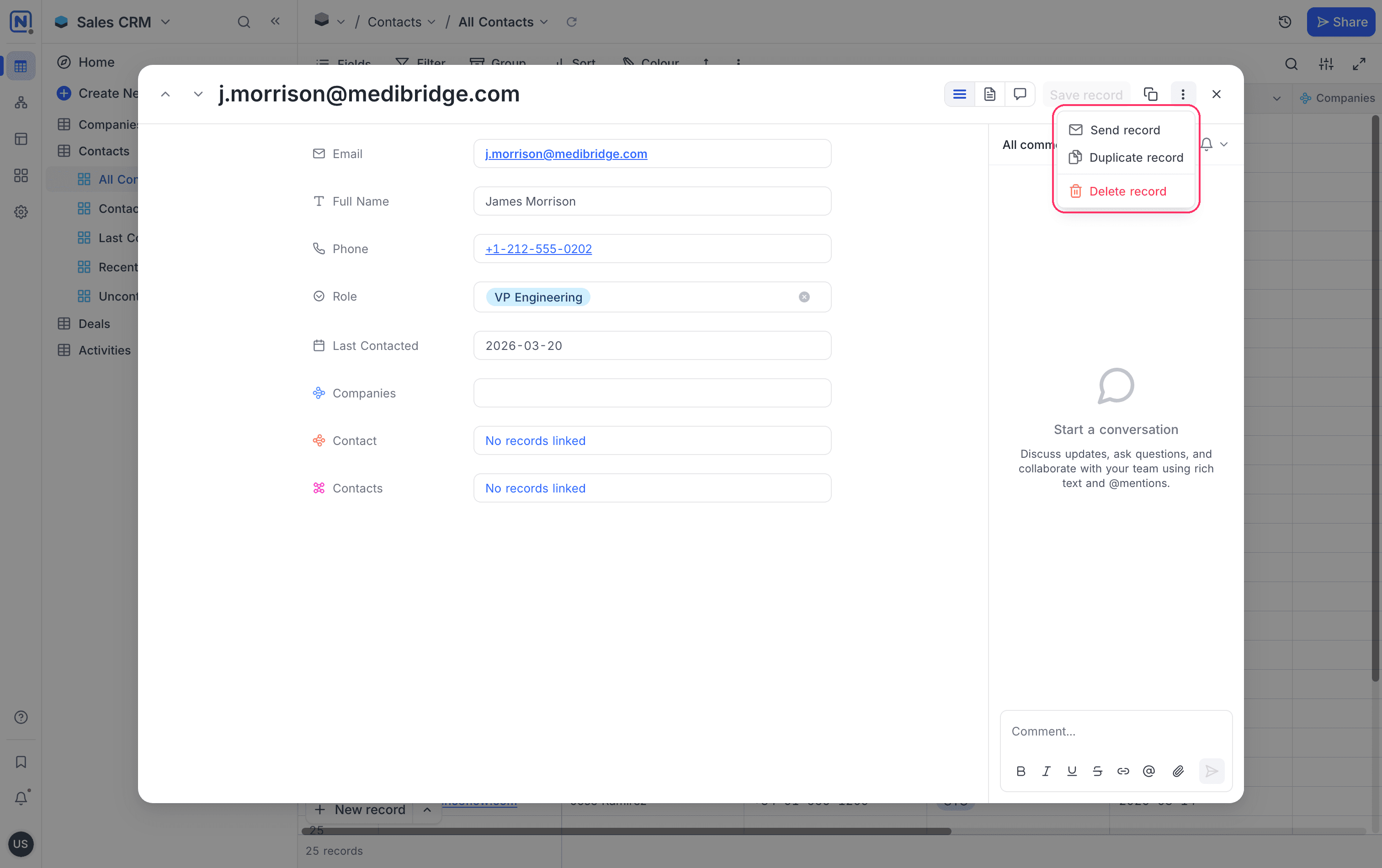Apply italic in comment editor
This screenshot has height=868, width=1382.
[1046, 772]
